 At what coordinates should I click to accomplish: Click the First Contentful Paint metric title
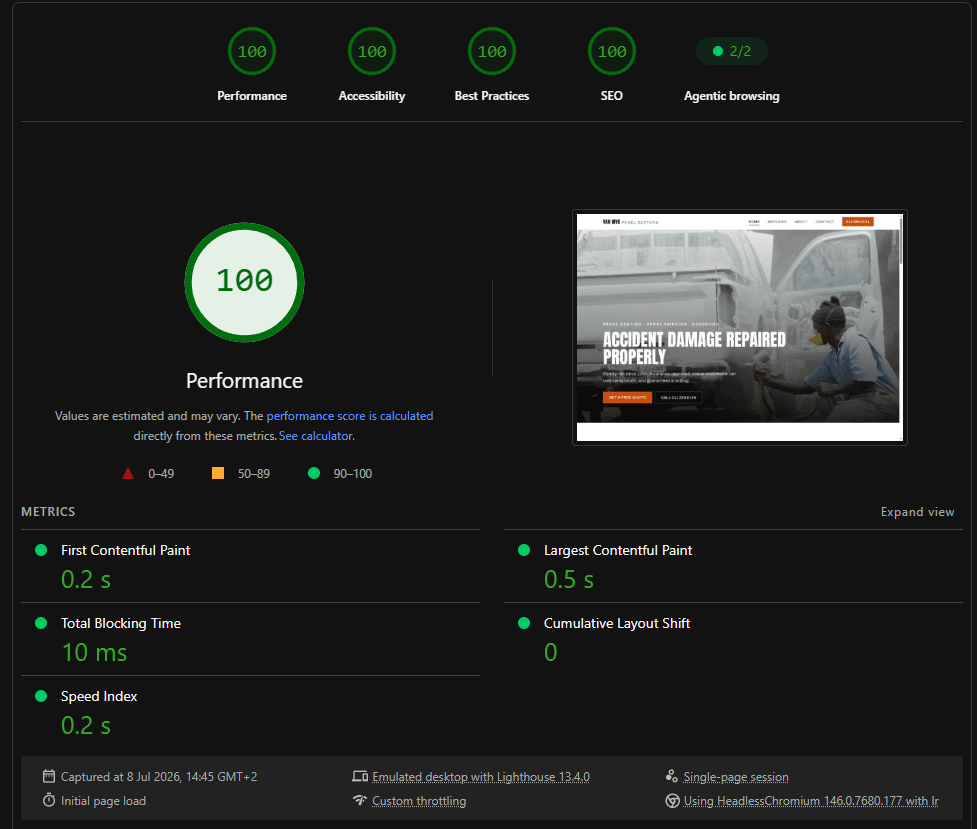[x=125, y=550]
